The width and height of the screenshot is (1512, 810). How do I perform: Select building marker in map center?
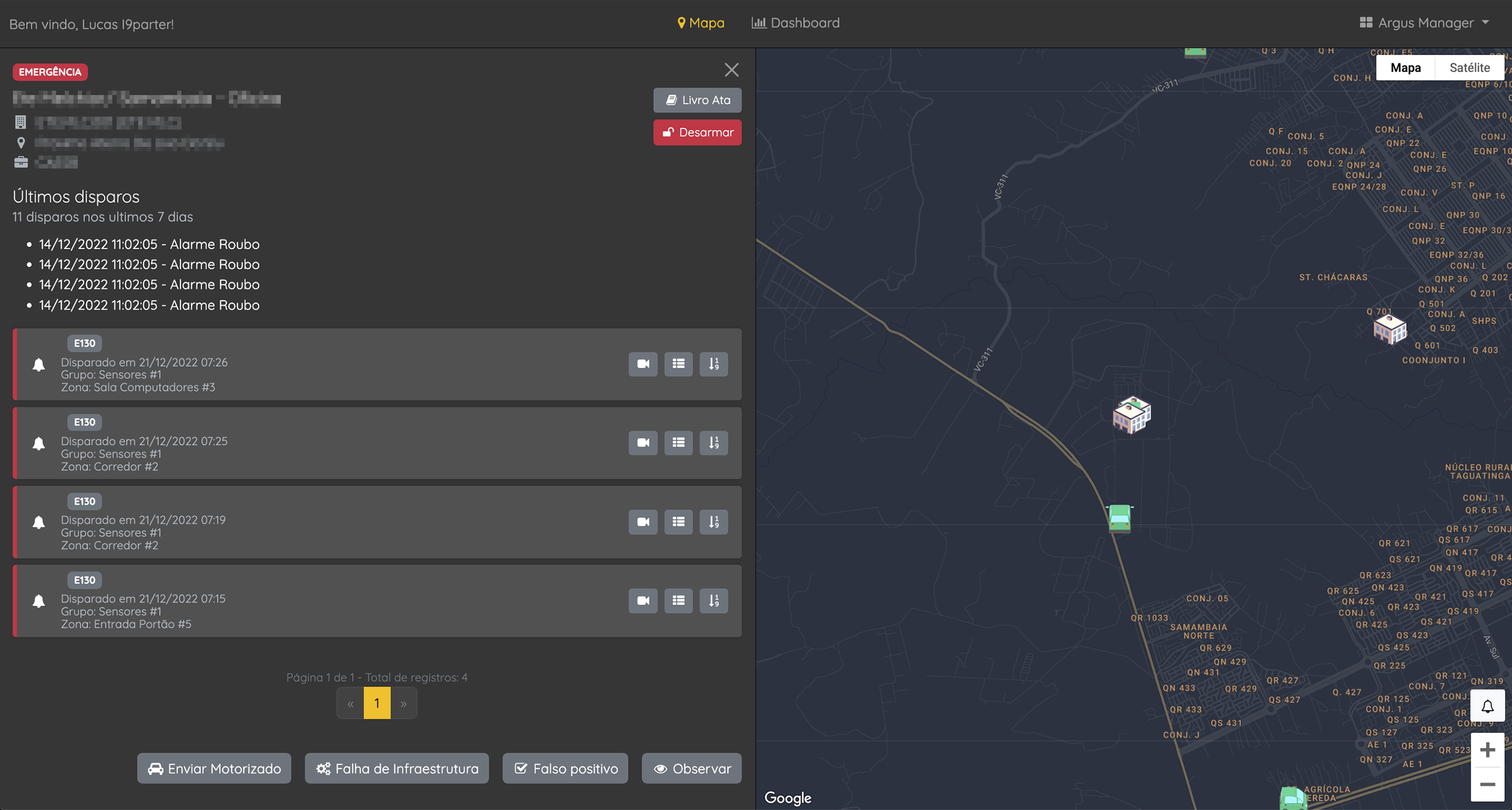(1131, 414)
